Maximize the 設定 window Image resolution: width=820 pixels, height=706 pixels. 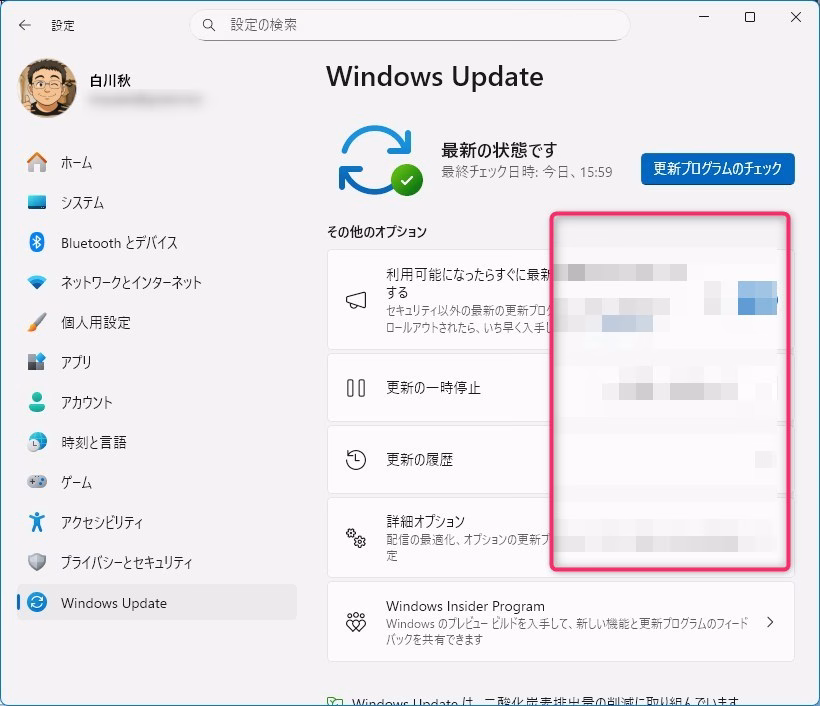click(x=749, y=17)
